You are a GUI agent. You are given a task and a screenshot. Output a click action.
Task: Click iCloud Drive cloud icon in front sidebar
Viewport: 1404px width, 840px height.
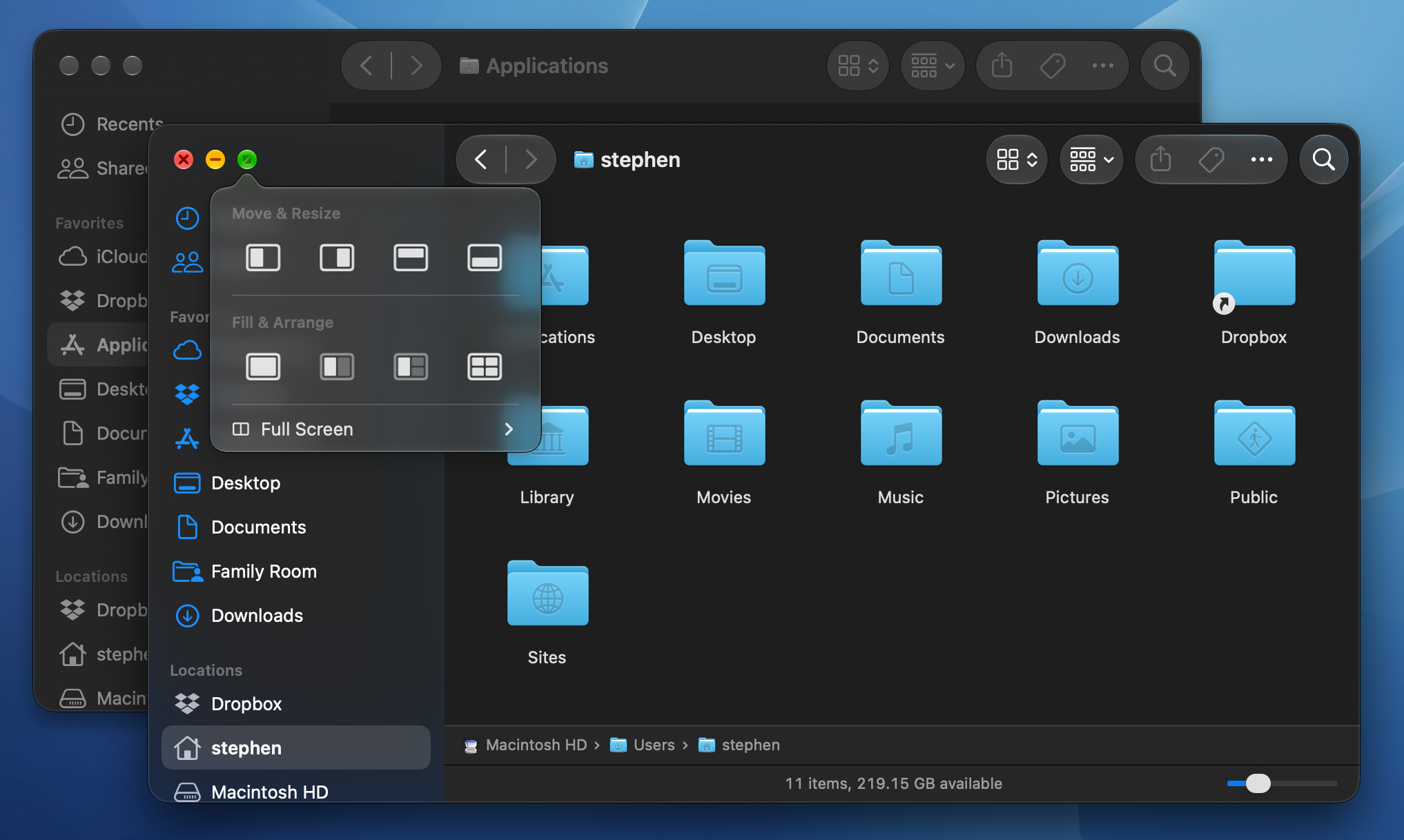pos(187,350)
